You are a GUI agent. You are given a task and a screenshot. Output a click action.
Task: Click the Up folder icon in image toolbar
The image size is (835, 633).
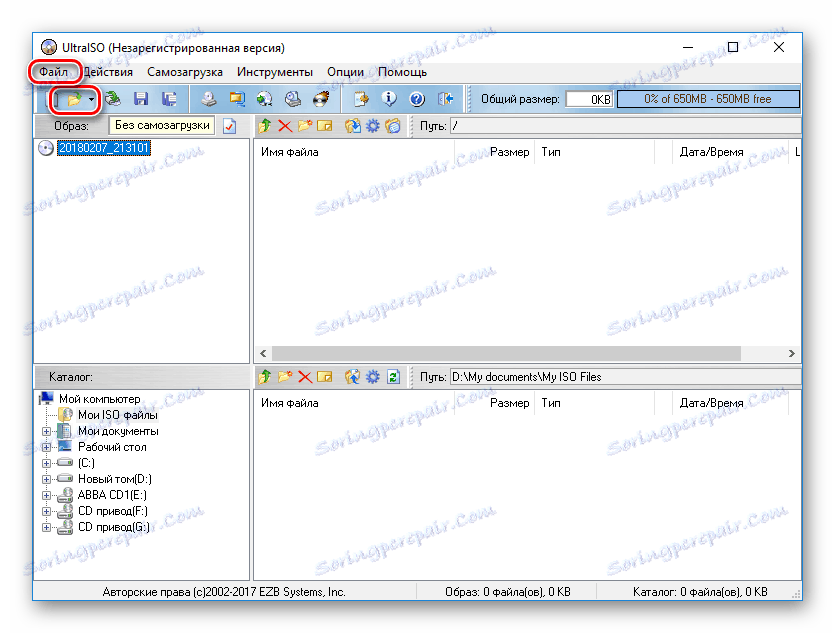point(265,126)
